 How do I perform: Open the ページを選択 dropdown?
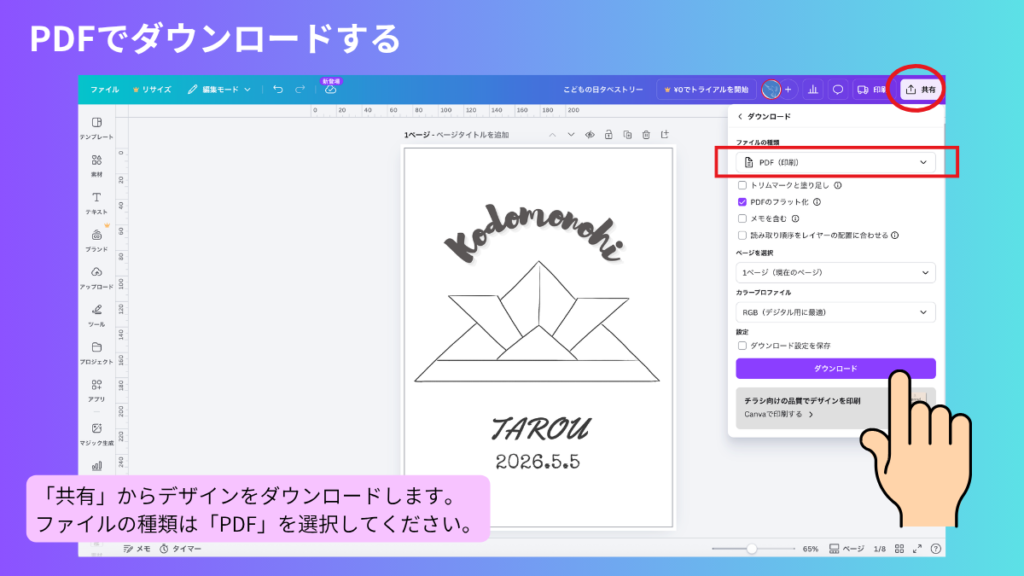coord(835,272)
